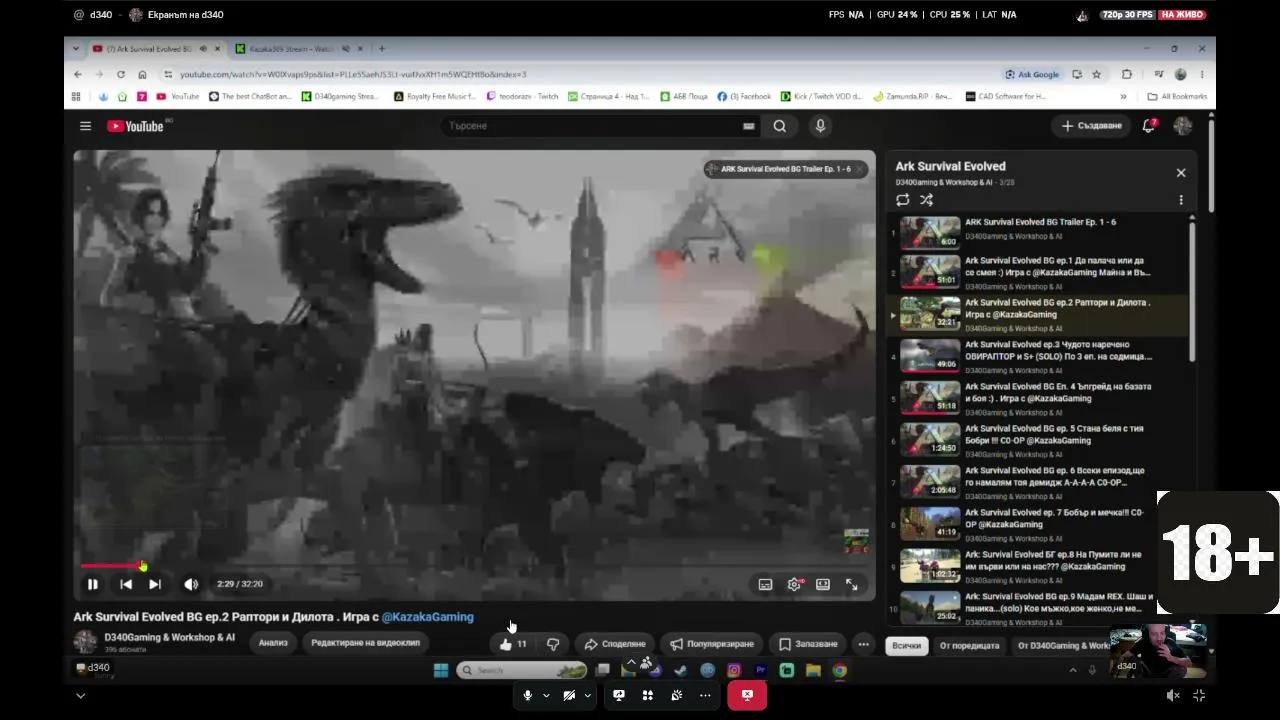This screenshot has height=720, width=1280.
Task: Open YouTube notifications bell
Action: (x=1149, y=126)
